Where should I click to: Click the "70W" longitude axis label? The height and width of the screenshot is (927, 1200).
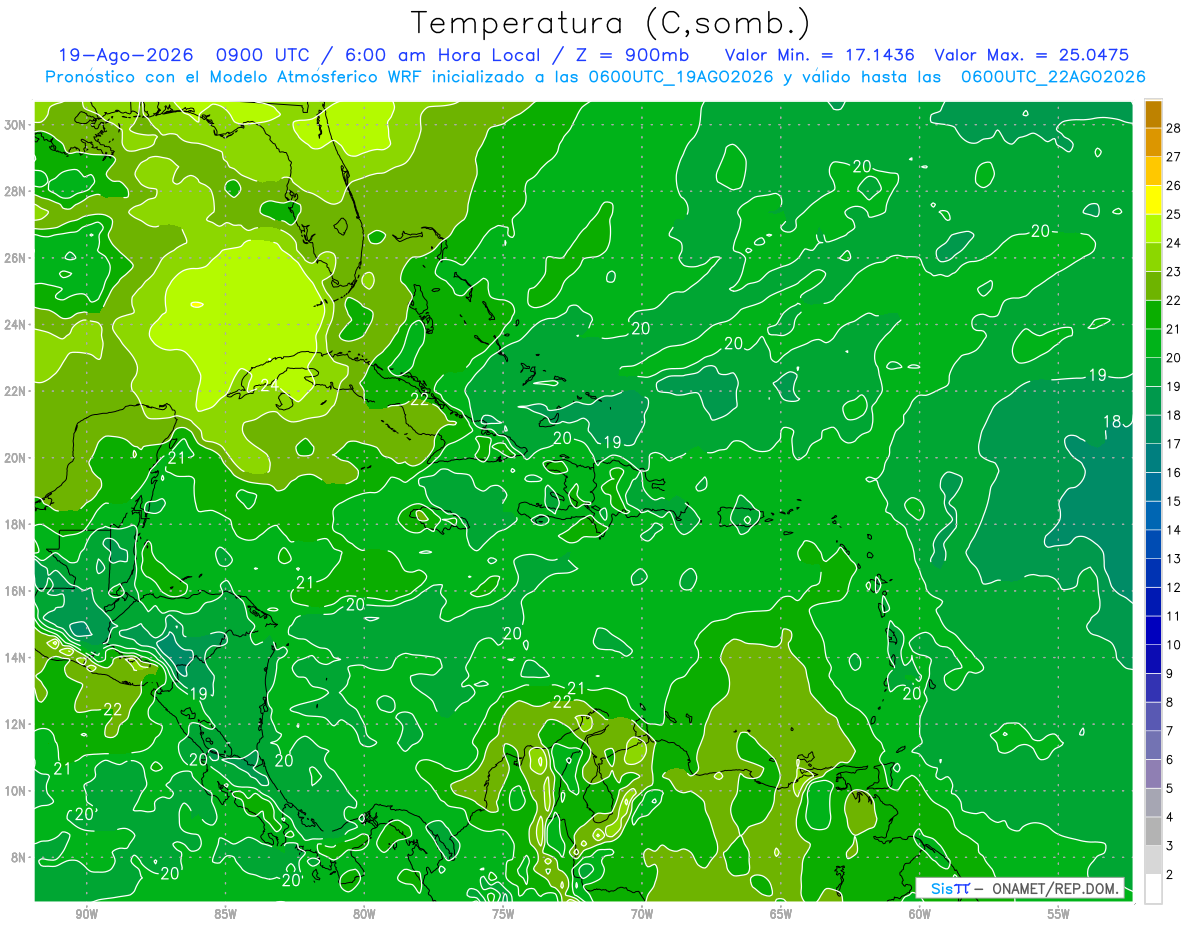pyautogui.click(x=642, y=914)
